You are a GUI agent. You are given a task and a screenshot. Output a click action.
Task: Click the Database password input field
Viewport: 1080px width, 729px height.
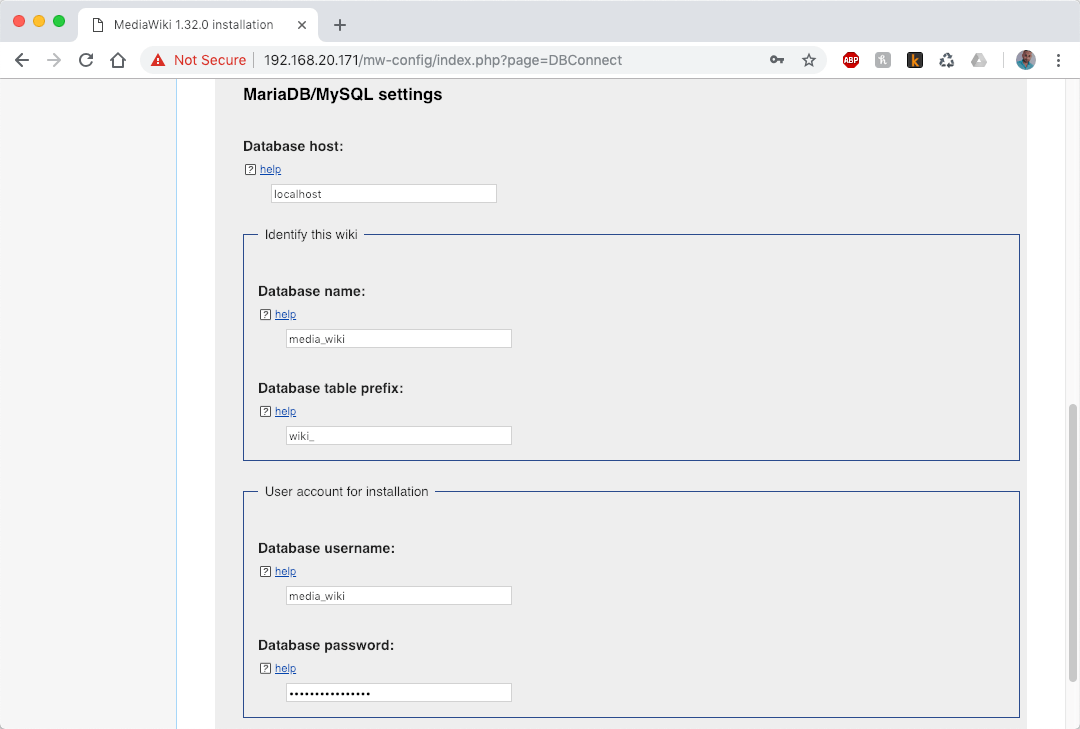(398, 692)
